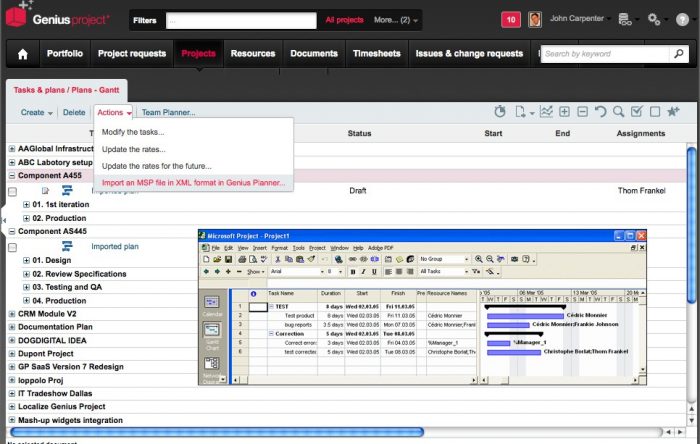Select the All projects filter
Image resolution: width=700 pixels, height=444 pixels.
click(x=344, y=20)
